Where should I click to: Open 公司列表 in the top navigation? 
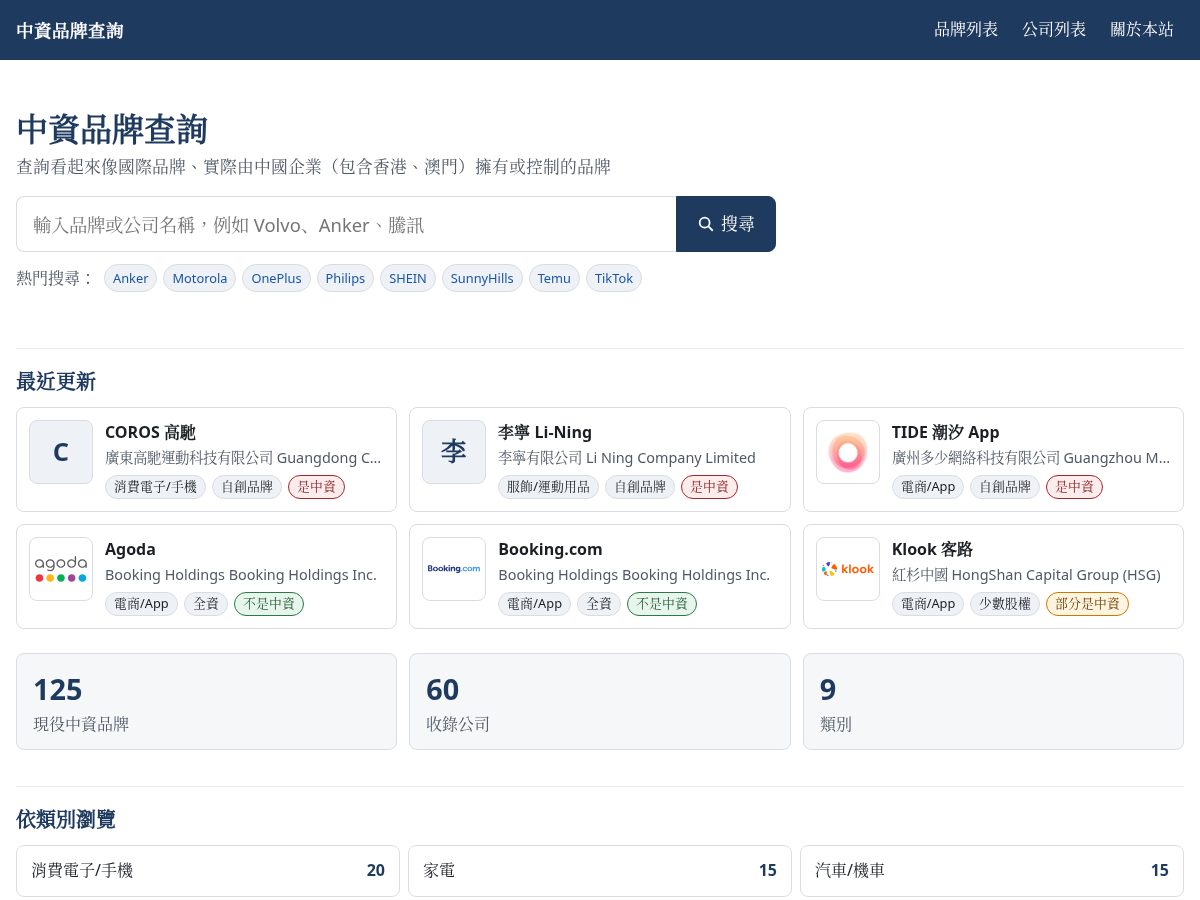[x=1054, y=30]
